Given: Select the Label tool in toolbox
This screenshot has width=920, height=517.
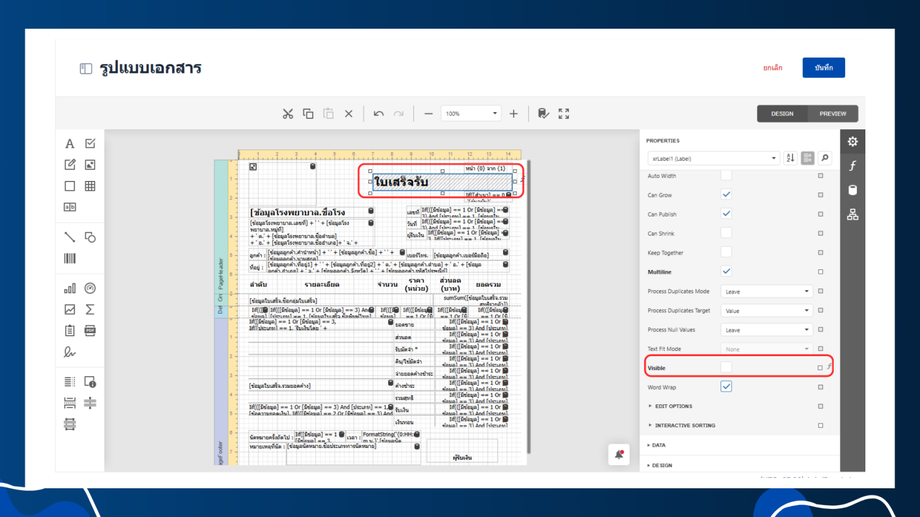Looking at the screenshot, I should [x=69, y=144].
